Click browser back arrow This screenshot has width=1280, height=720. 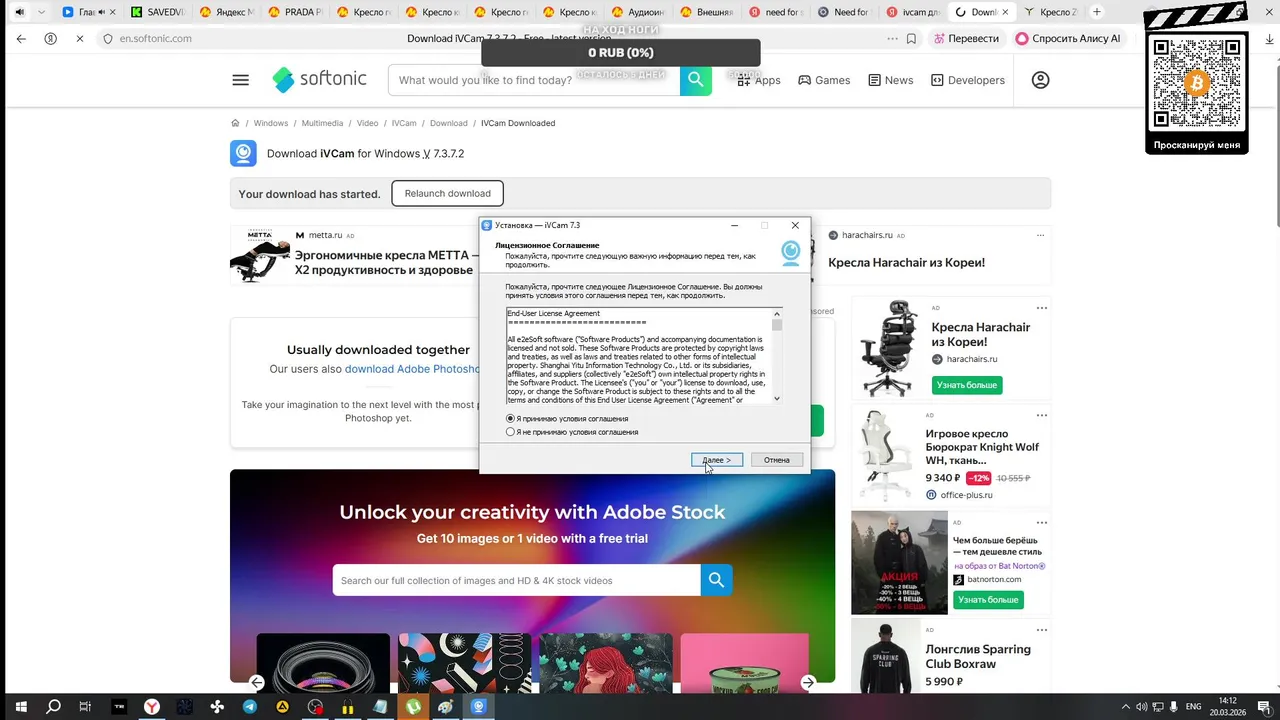21,38
